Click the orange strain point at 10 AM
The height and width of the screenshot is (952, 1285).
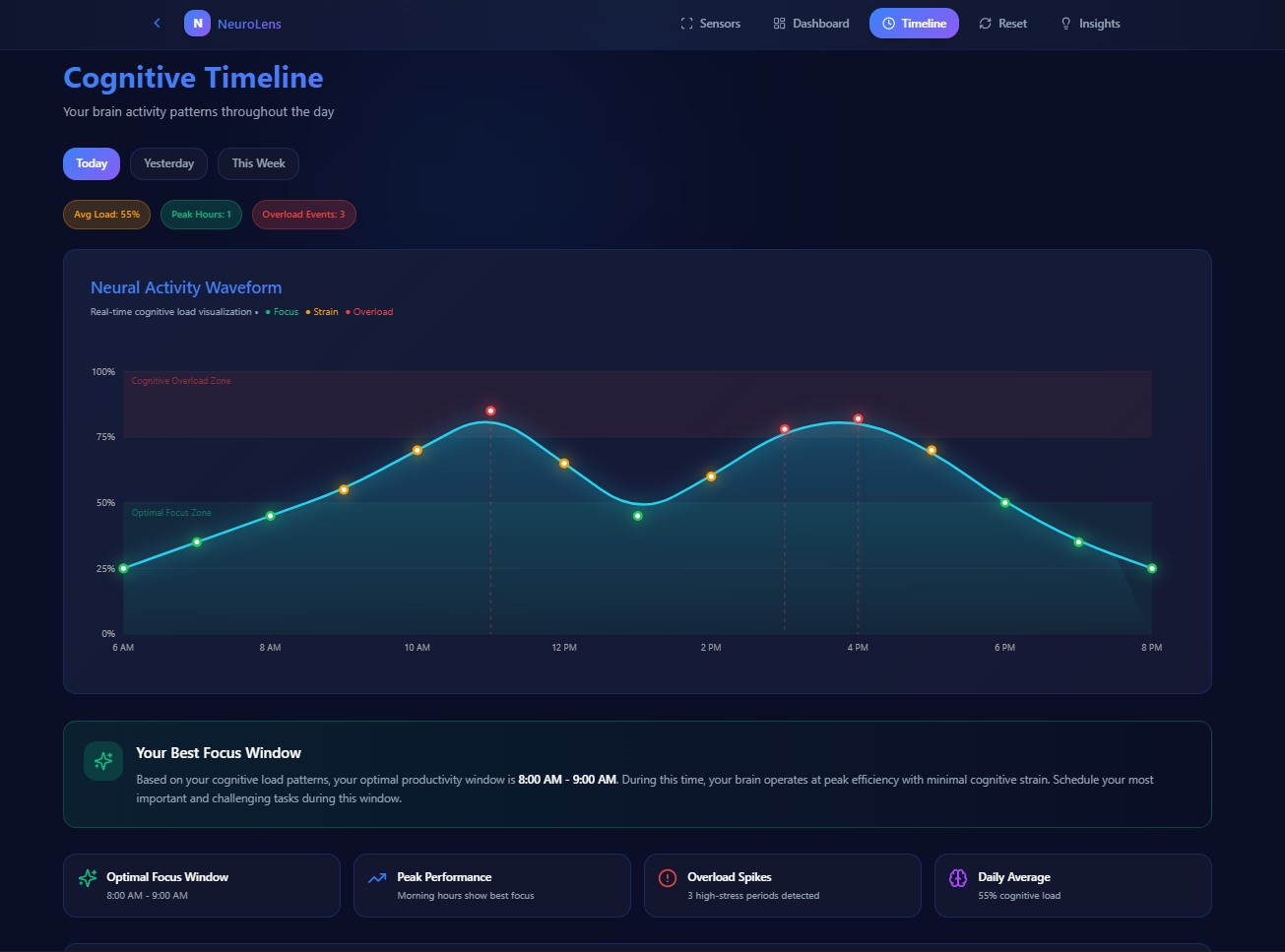(x=417, y=450)
